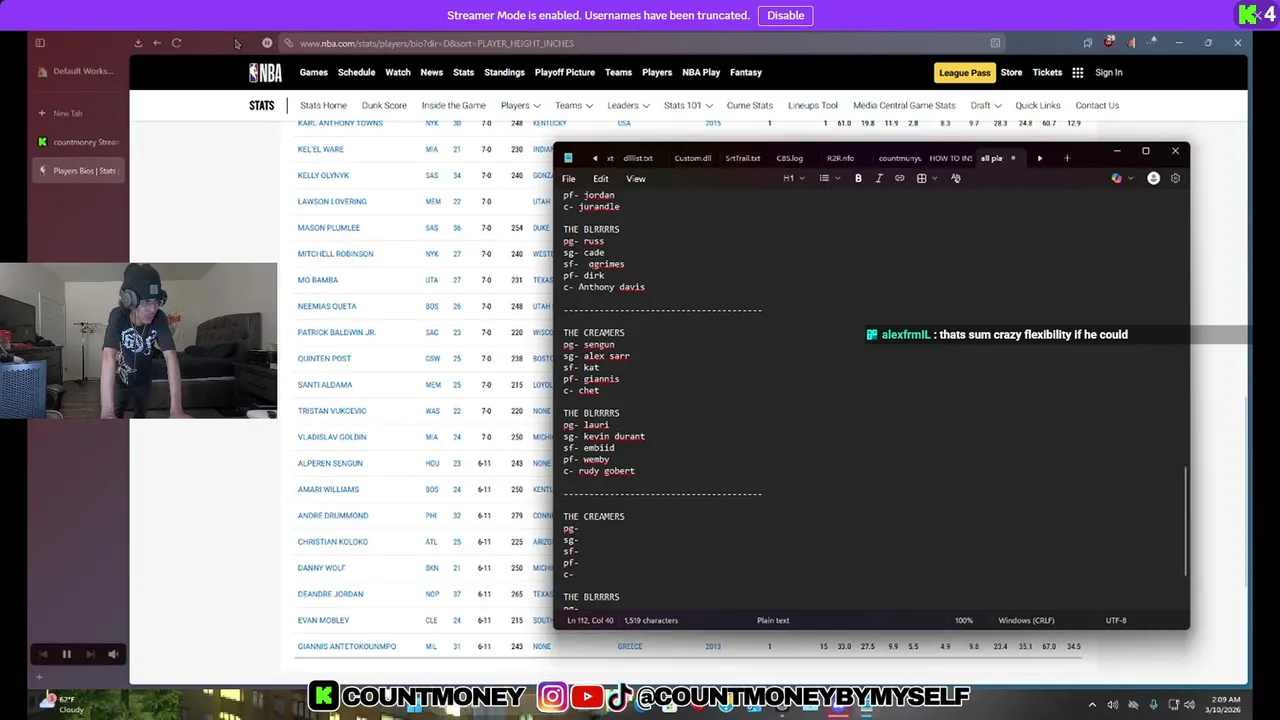The image size is (1280, 720).
Task: Go back with the browser back arrow
Action: coord(157,43)
